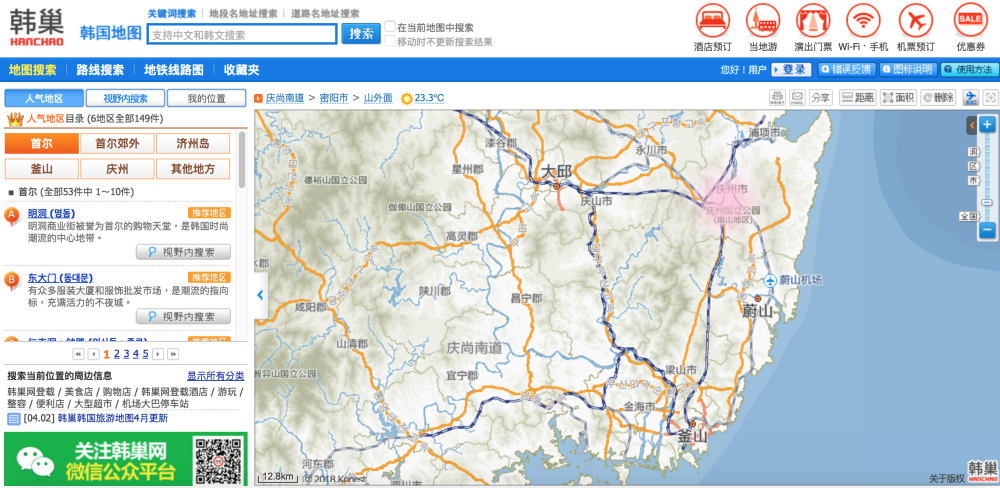Collapse the zoom control side arrow
The image size is (1000, 488).
tap(971, 125)
